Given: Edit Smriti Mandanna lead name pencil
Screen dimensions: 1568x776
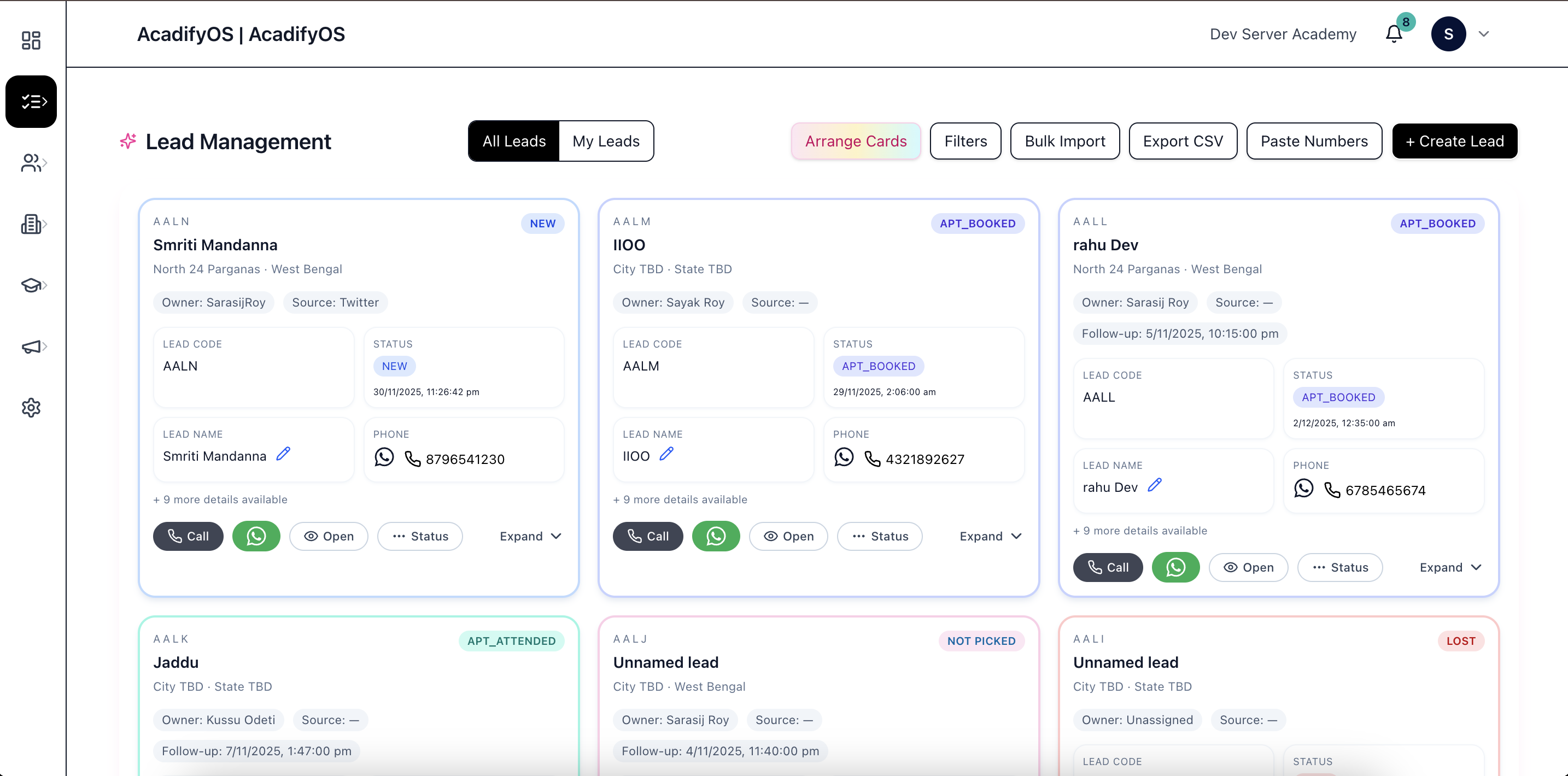Looking at the screenshot, I should coord(284,454).
